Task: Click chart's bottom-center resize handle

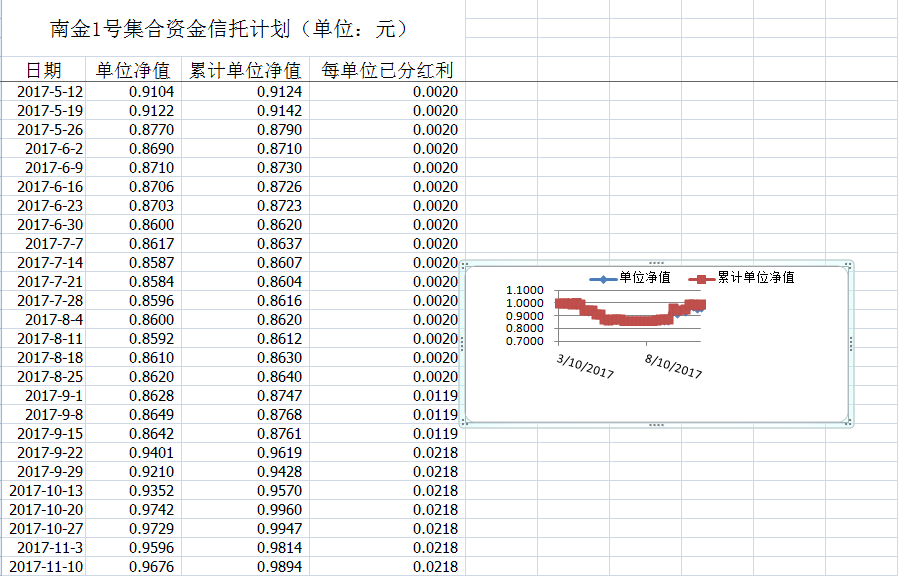Action: [x=656, y=425]
